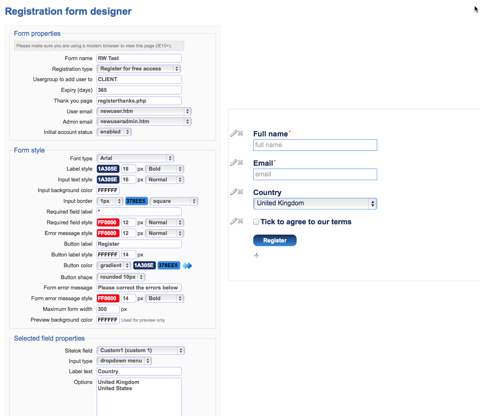Image resolution: width=480 pixels, height=416 pixels.
Task: Tick the agree to our terms checkbox
Action: click(256, 222)
